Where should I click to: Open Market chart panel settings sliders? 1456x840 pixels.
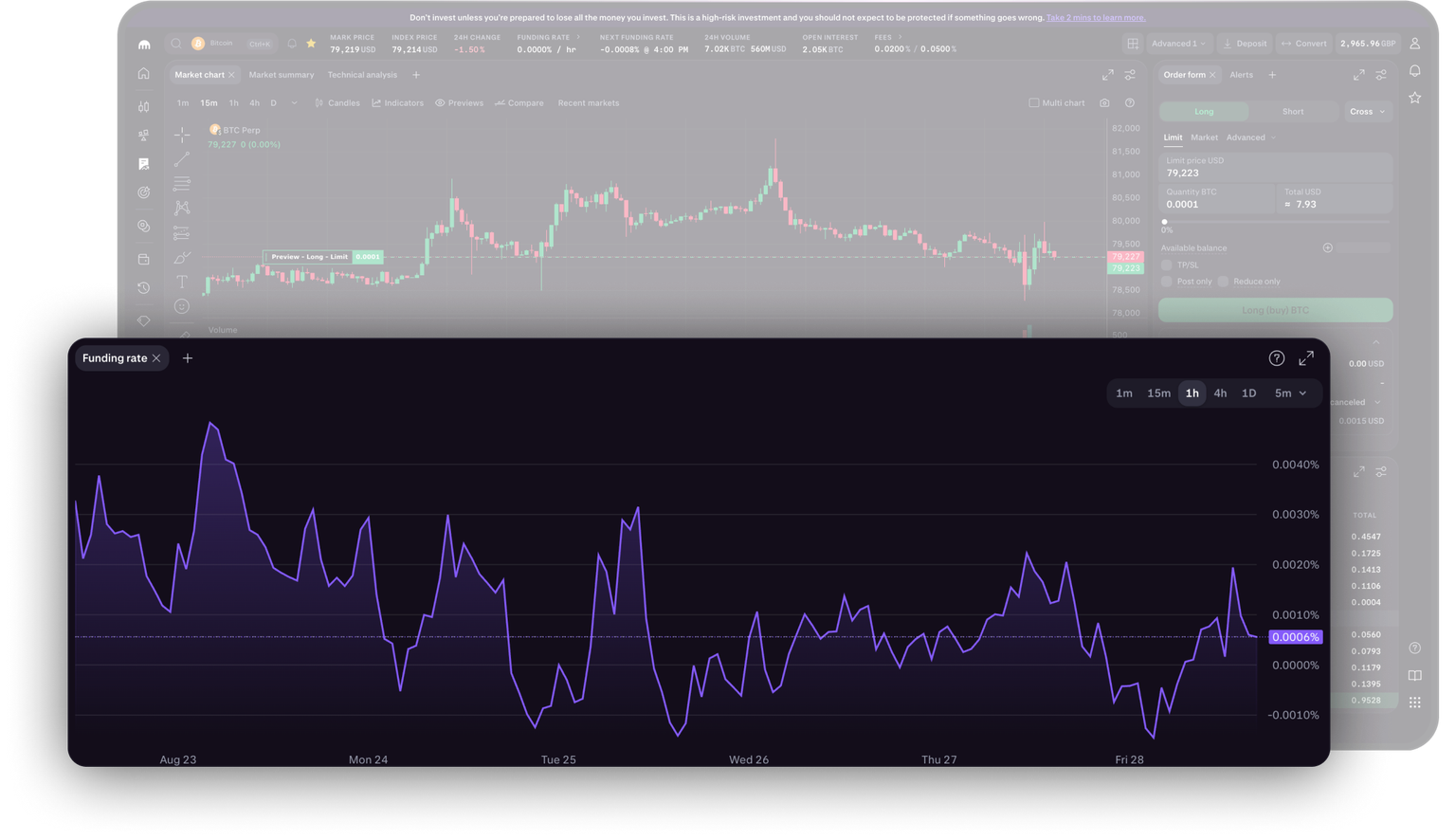coord(1130,75)
